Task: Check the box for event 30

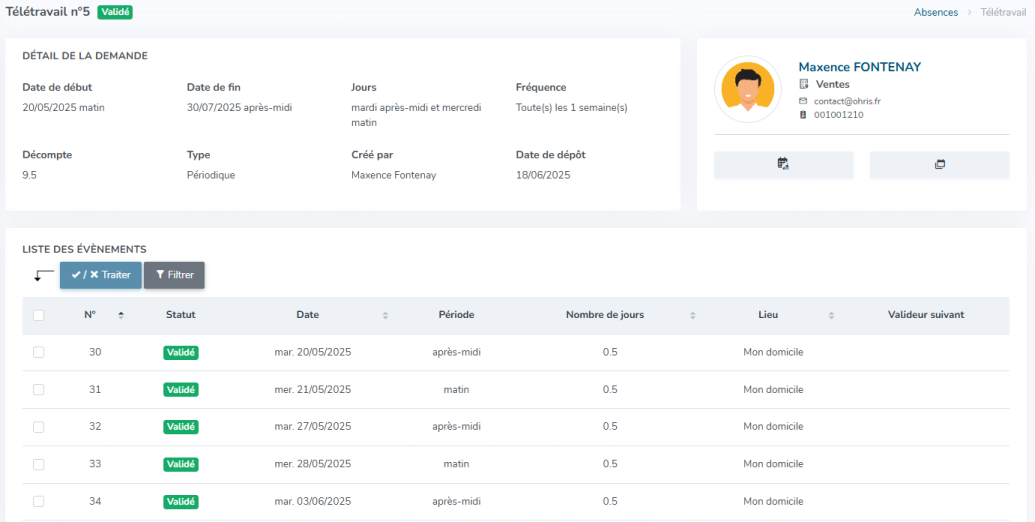Action: click(38, 352)
